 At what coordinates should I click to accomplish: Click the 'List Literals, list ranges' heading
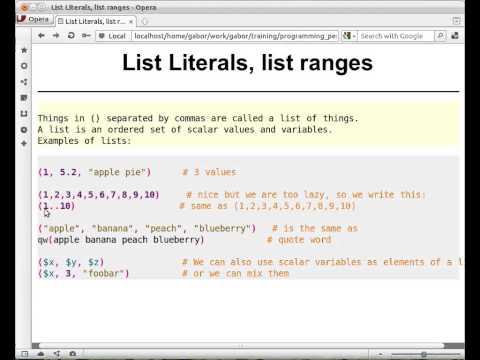point(247,62)
